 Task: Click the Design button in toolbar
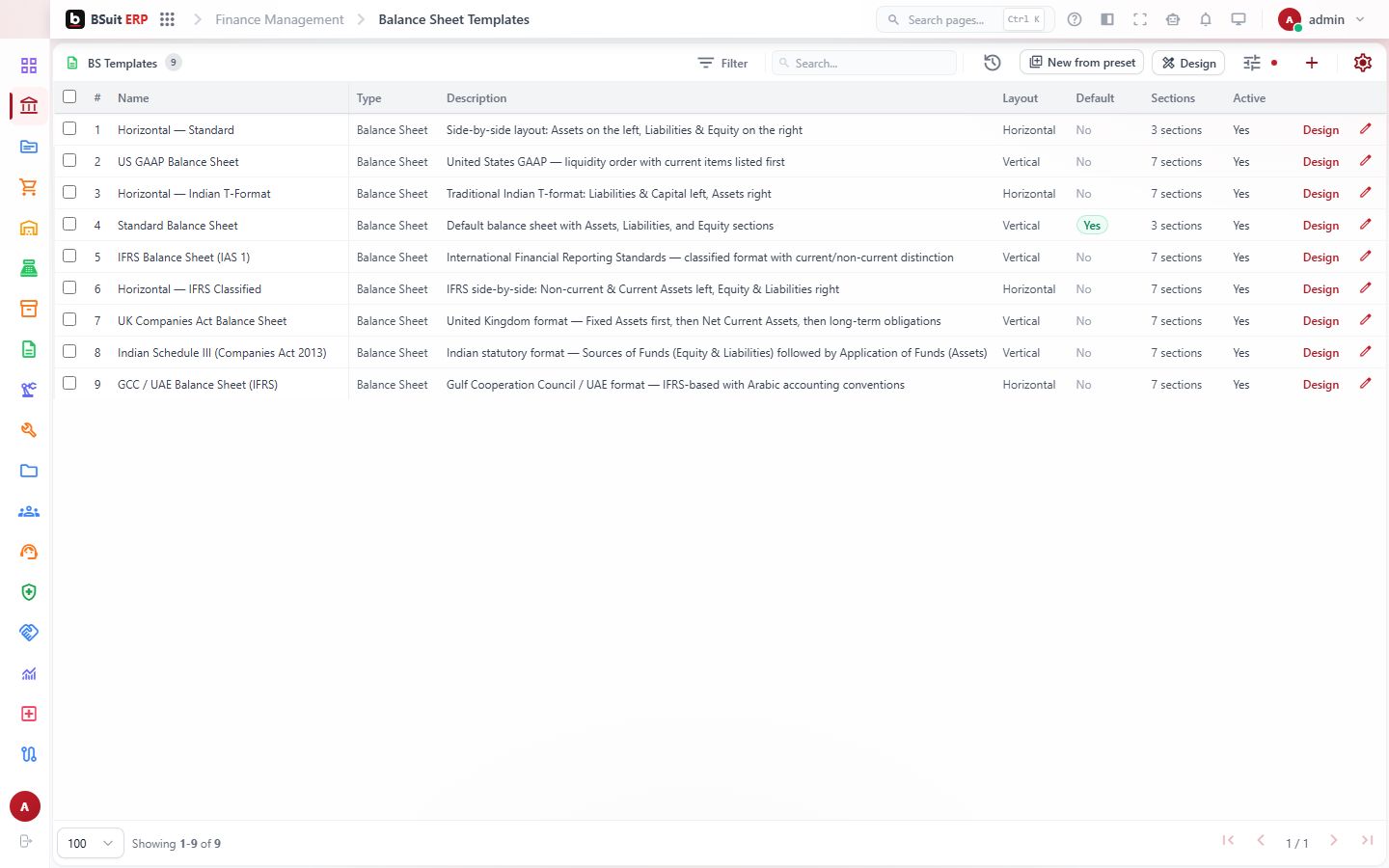(x=1188, y=63)
